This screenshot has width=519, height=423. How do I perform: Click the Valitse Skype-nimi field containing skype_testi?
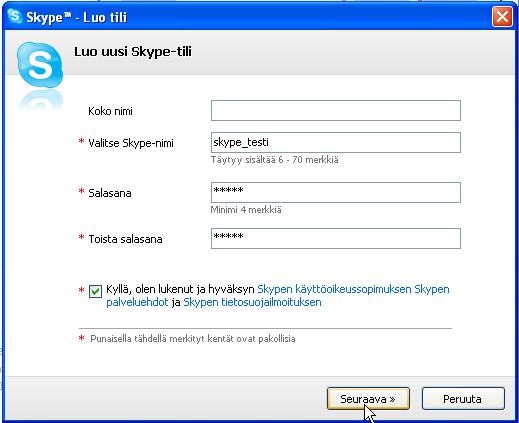[x=336, y=142]
